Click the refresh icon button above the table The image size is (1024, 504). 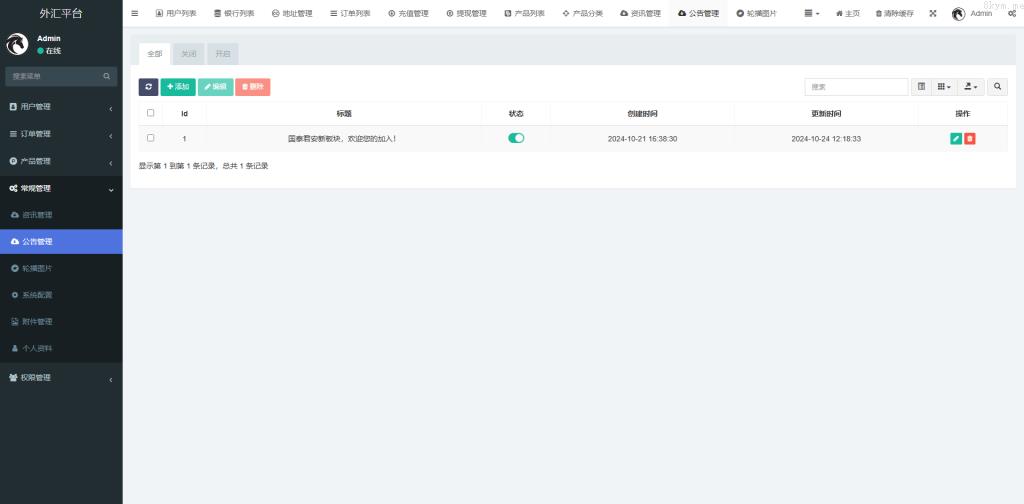pyautogui.click(x=148, y=87)
